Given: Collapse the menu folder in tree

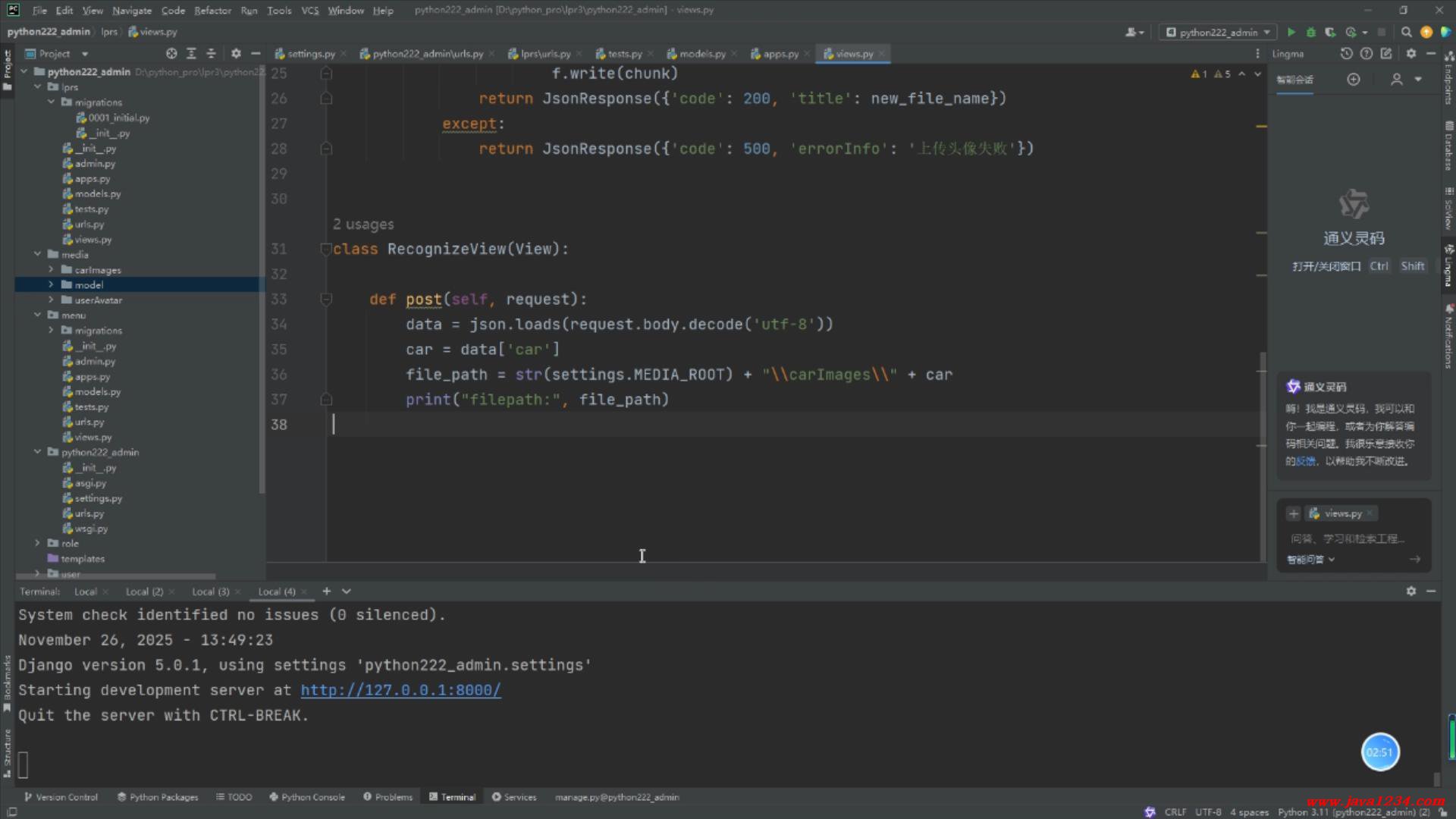Looking at the screenshot, I should pyautogui.click(x=37, y=315).
